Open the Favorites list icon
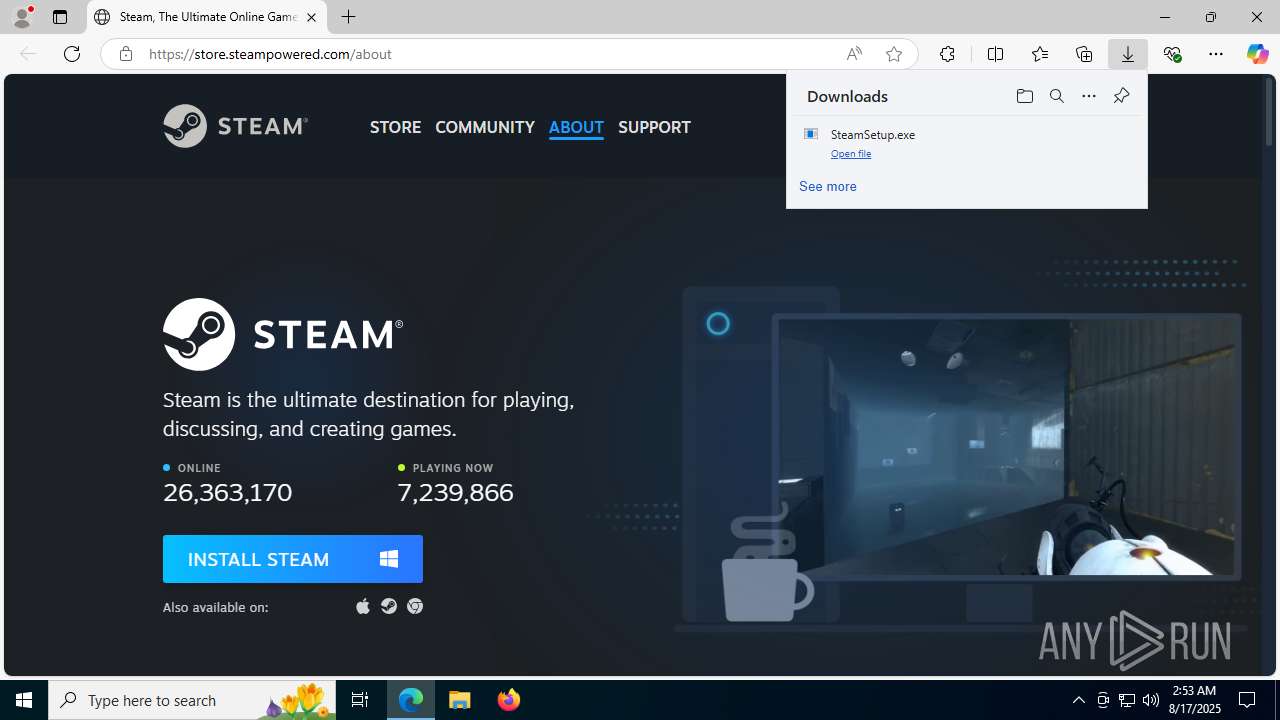 point(1040,54)
